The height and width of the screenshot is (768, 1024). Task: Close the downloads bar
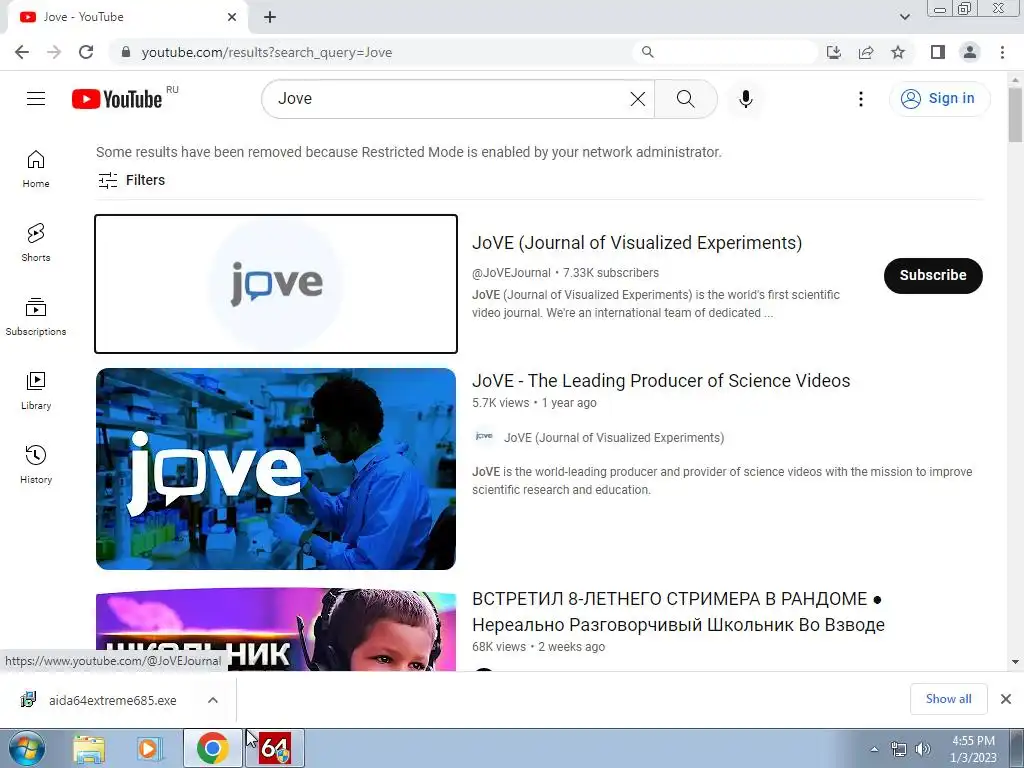pyautogui.click(x=1006, y=699)
